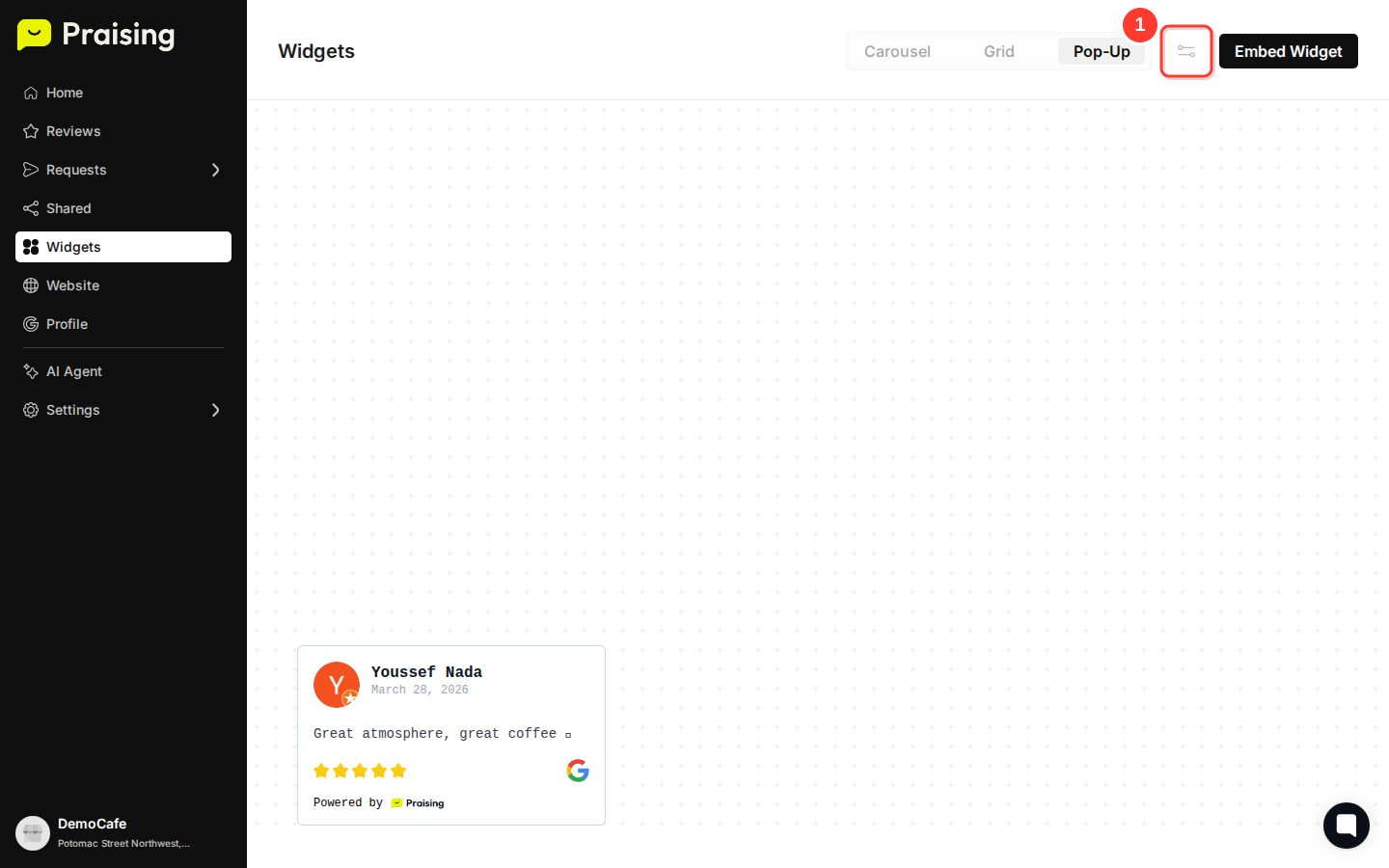Click the Google logo on review card
The width and height of the screenshot is (1389, 868).
578,771
